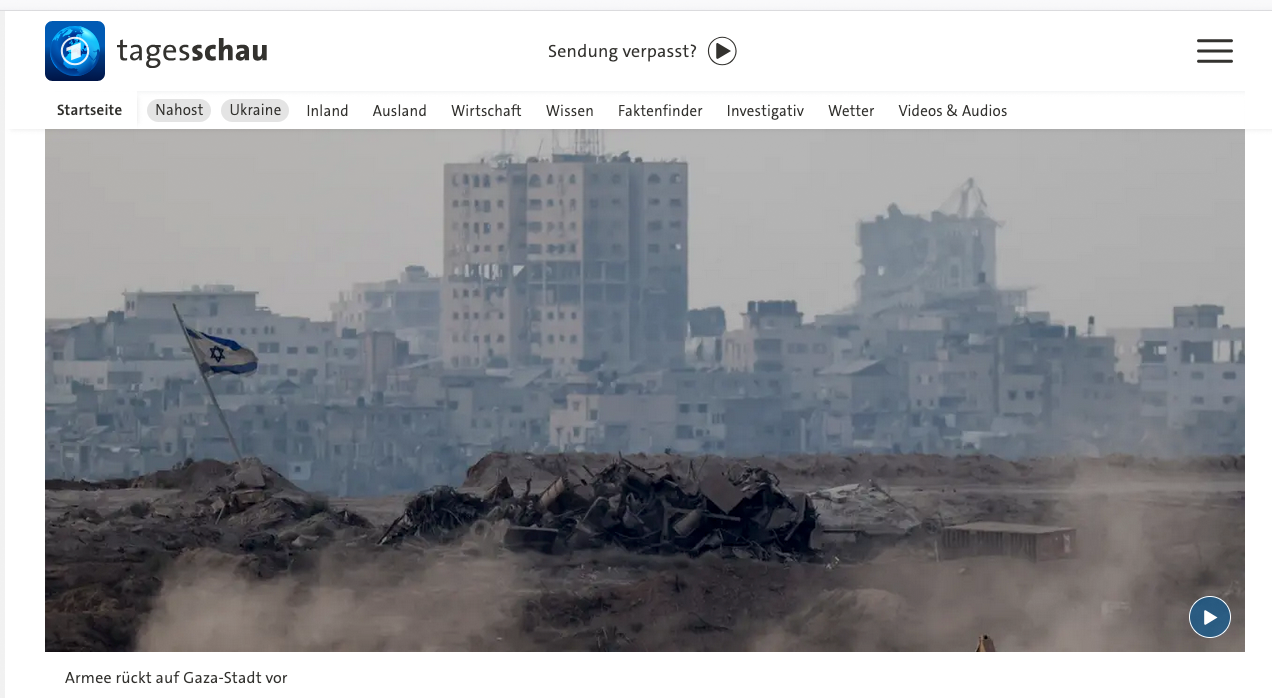Screen dimensions: 1272x698
Task: Switch to the Wissen section
Action: (x=569, y=111)
